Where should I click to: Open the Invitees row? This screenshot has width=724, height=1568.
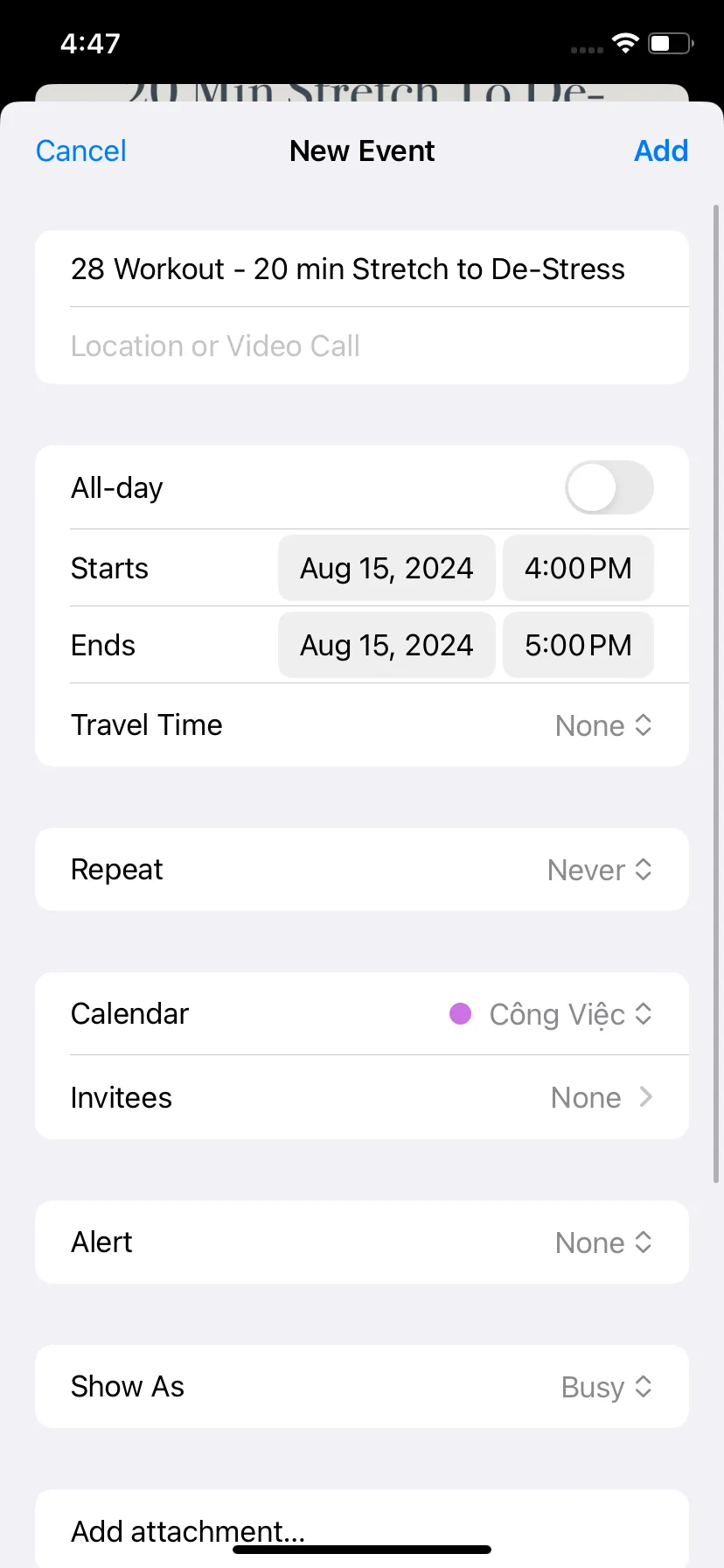362,1097
